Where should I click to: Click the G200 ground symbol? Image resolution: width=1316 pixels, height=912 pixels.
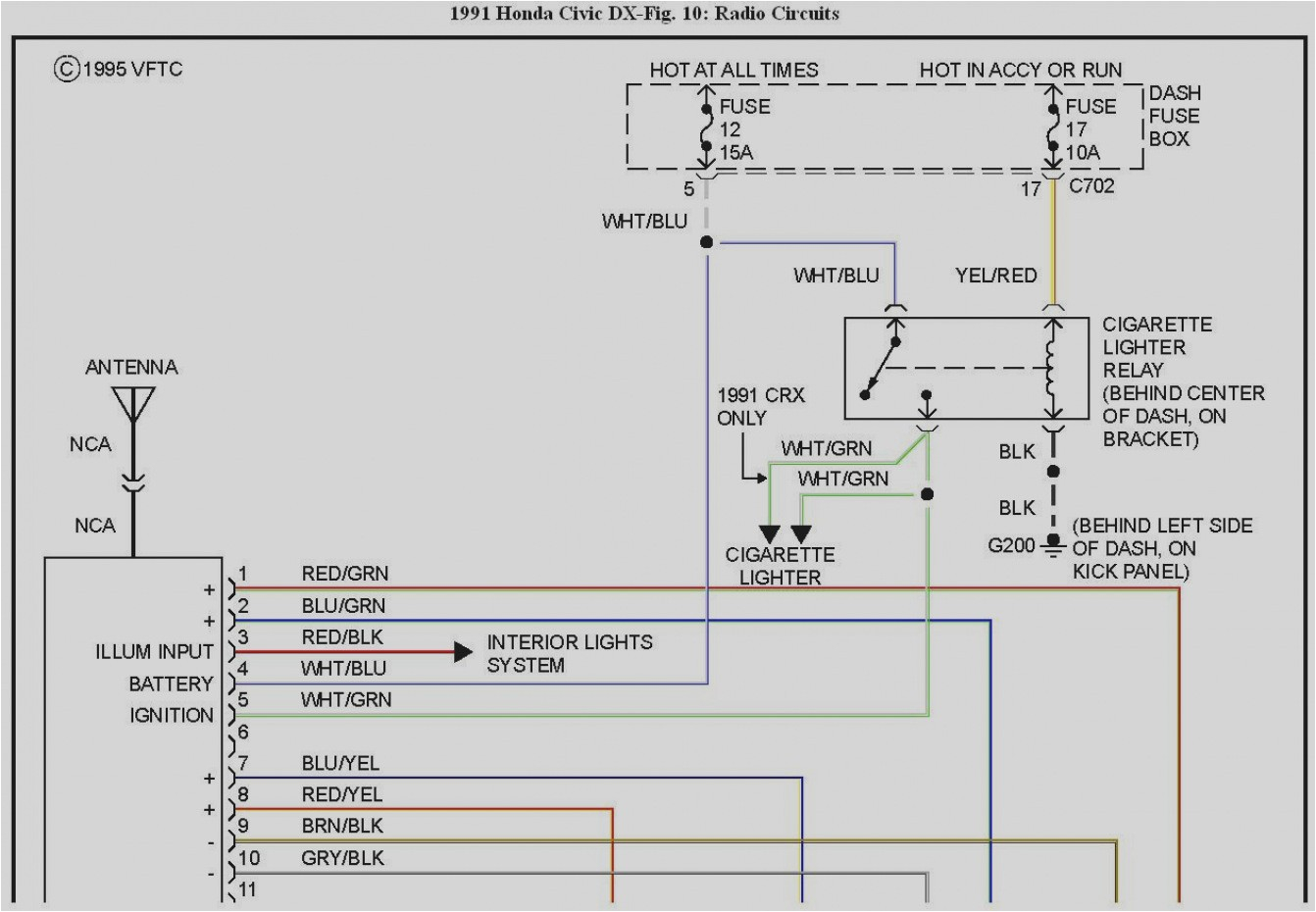click(1052, 547)
